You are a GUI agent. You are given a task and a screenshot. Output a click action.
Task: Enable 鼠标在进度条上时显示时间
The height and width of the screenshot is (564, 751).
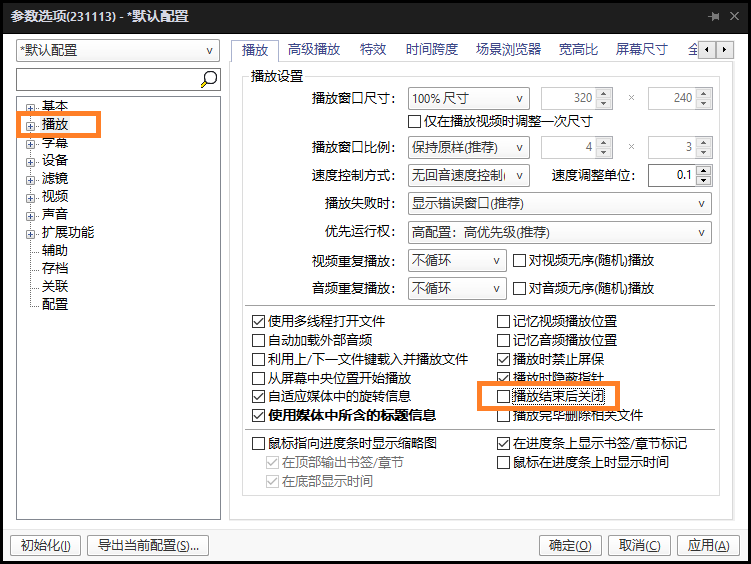503,462
